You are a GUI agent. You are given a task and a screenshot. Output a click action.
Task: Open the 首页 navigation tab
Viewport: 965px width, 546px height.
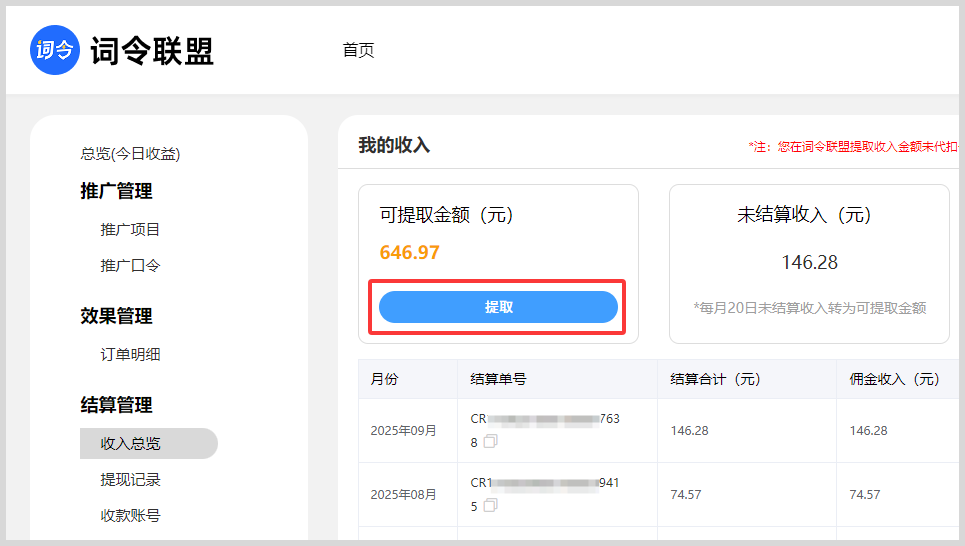358,50
